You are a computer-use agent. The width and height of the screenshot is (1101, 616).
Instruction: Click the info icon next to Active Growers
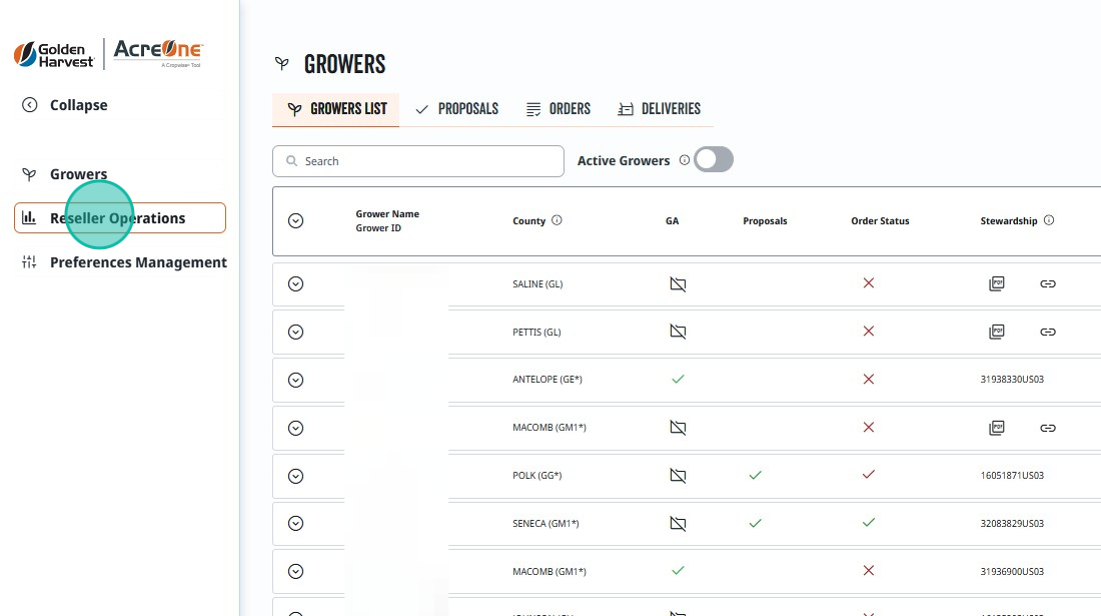coord(685,160)
